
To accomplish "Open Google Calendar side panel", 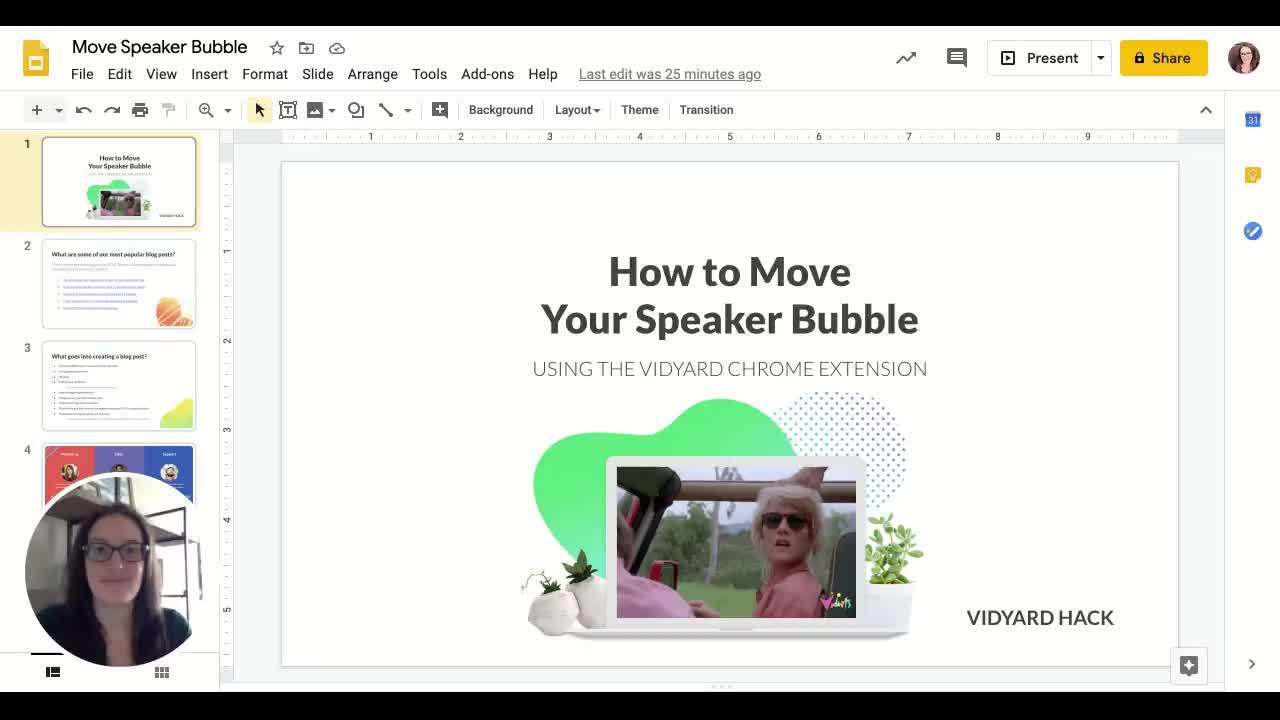I will (1253, 120).
